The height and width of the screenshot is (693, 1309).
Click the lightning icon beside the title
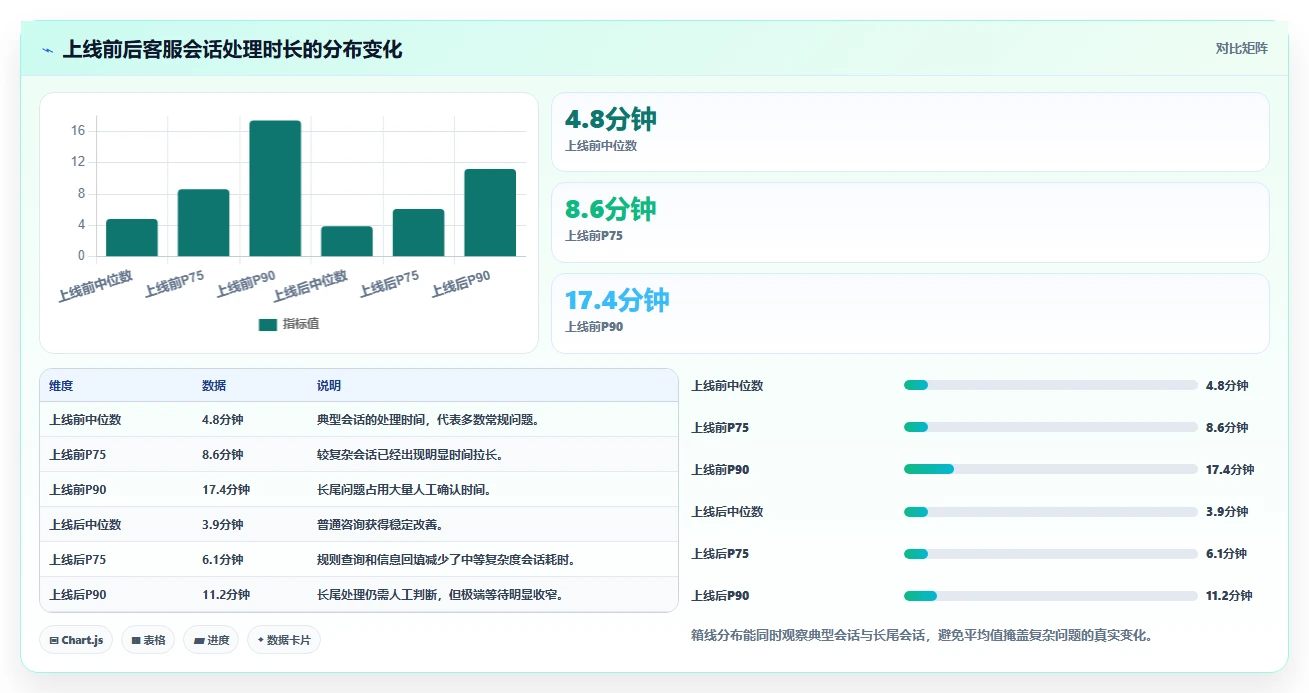pyautogui.click(x=47, y=50)
